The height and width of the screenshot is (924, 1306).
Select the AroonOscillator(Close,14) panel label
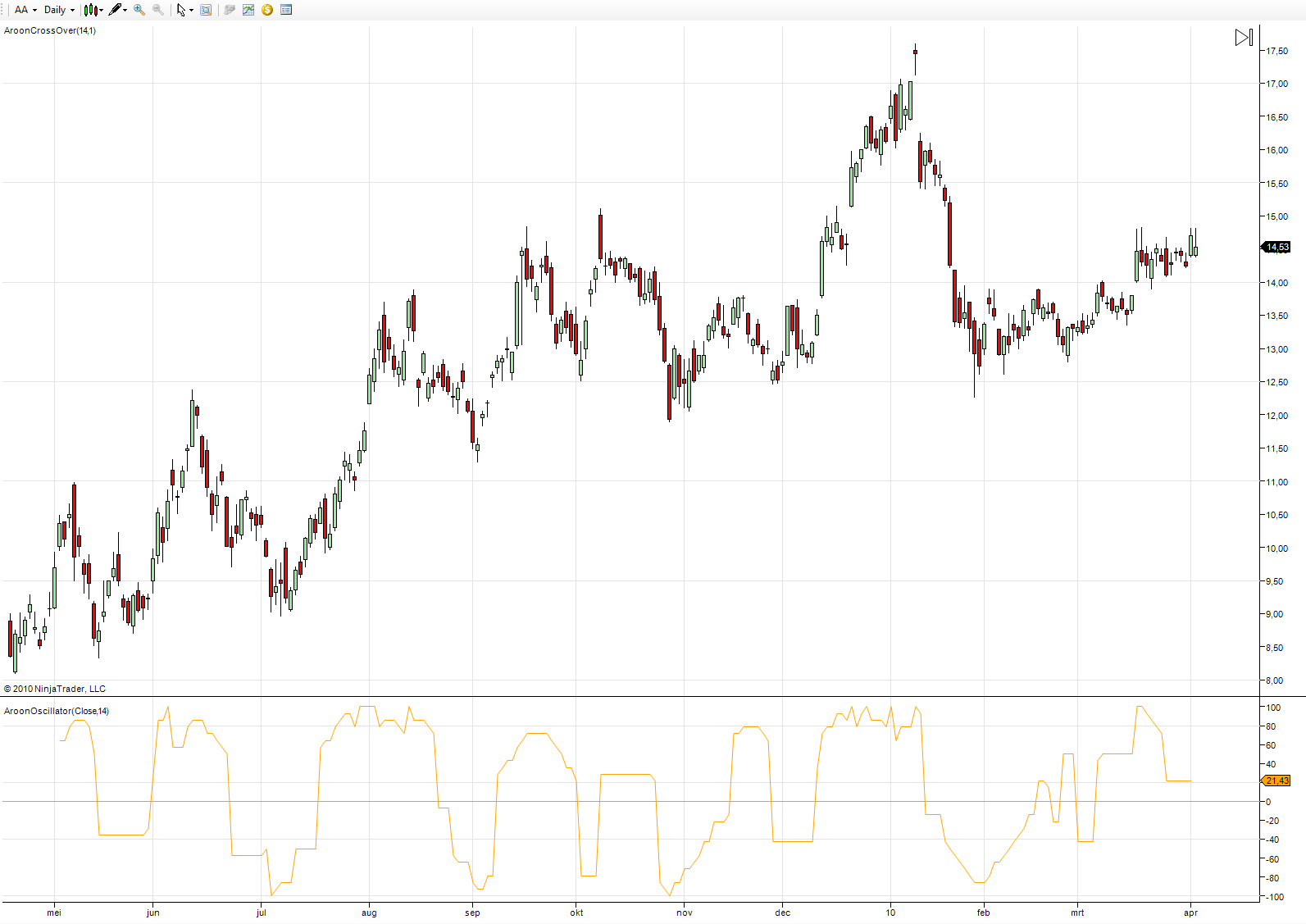click(x=57, y=711)
